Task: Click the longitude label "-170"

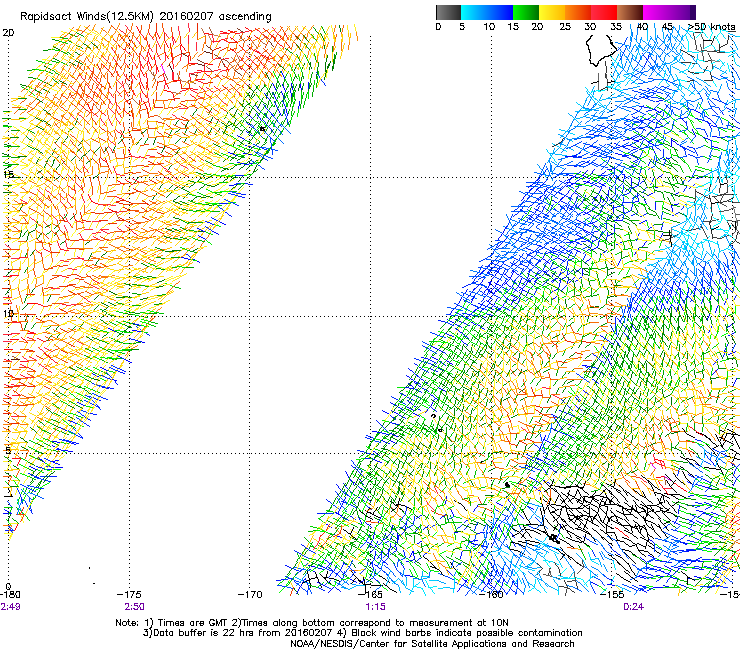Action: pyautogui.click(x=250, y=595)
